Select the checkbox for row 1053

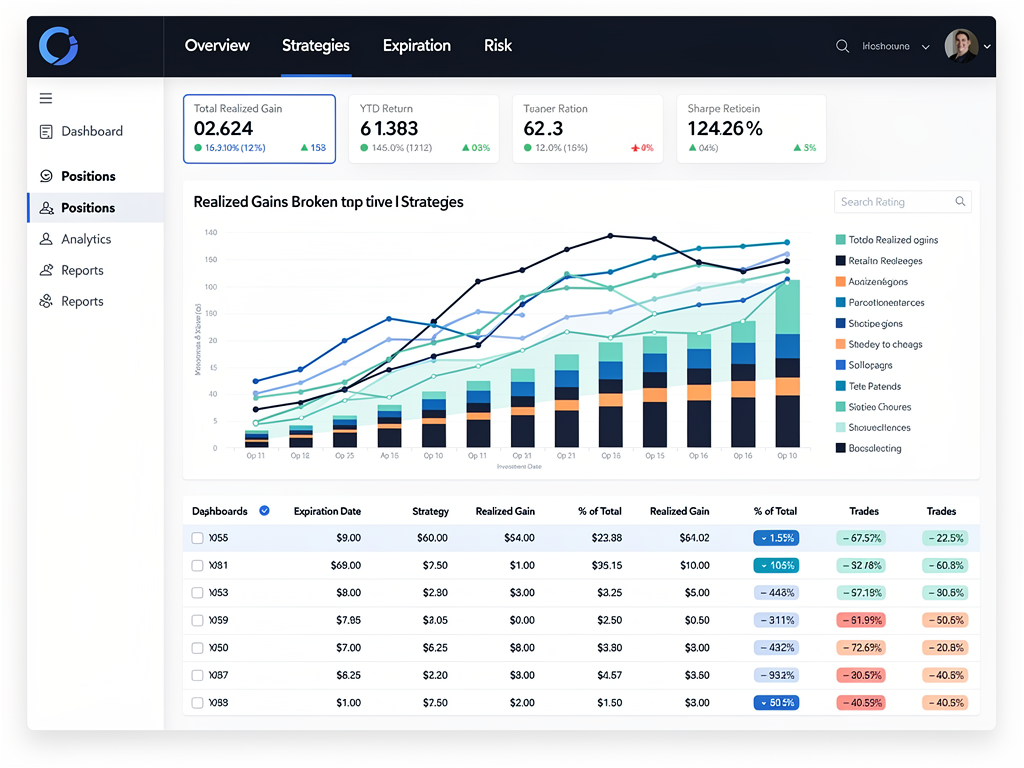point(198,593)
